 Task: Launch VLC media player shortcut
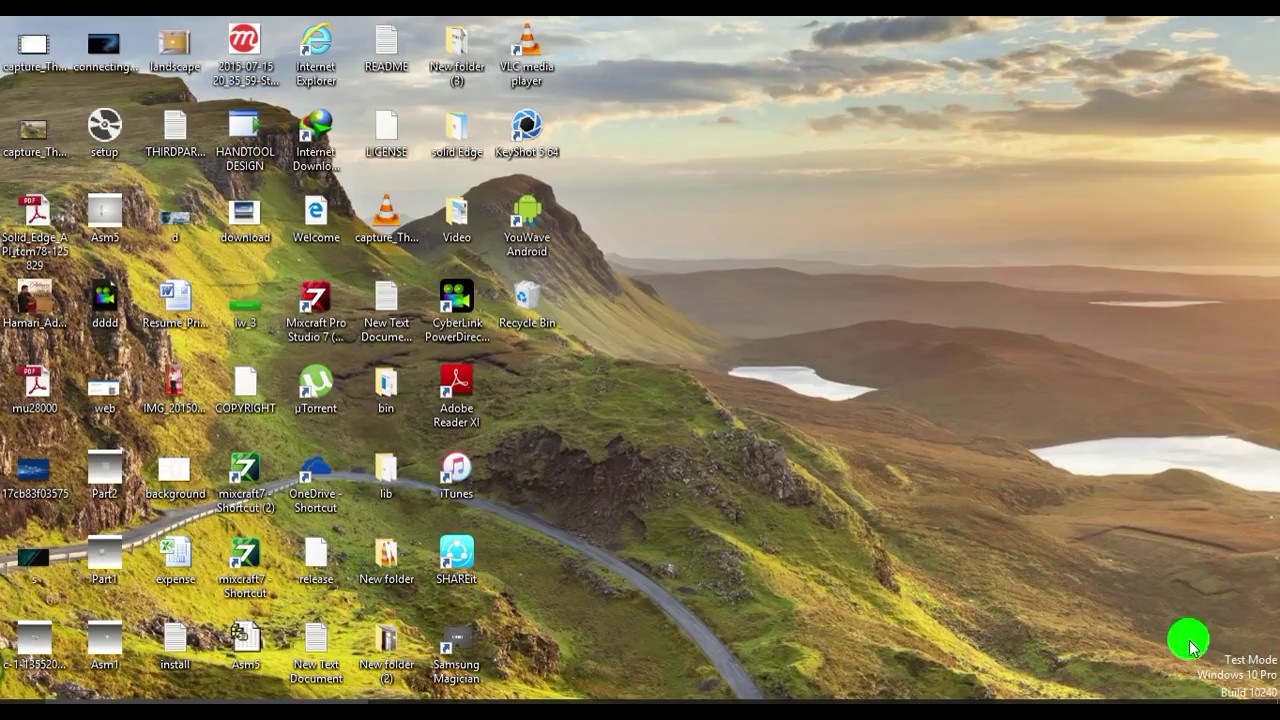tap(527, 56)
